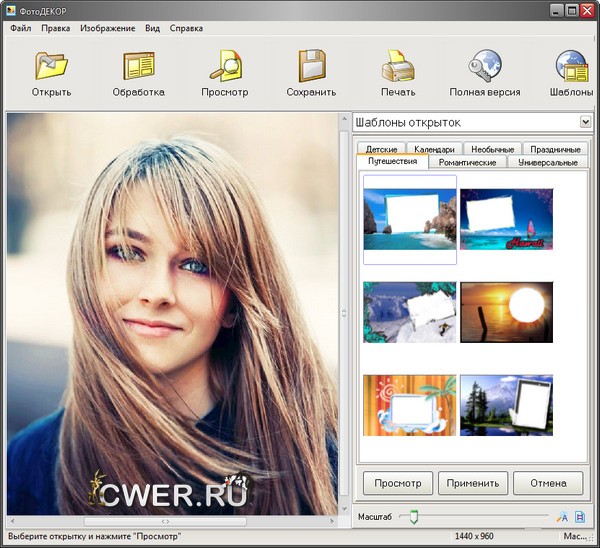Open the Шаблоны toolbar icon
600x548 pixels.
574,66
